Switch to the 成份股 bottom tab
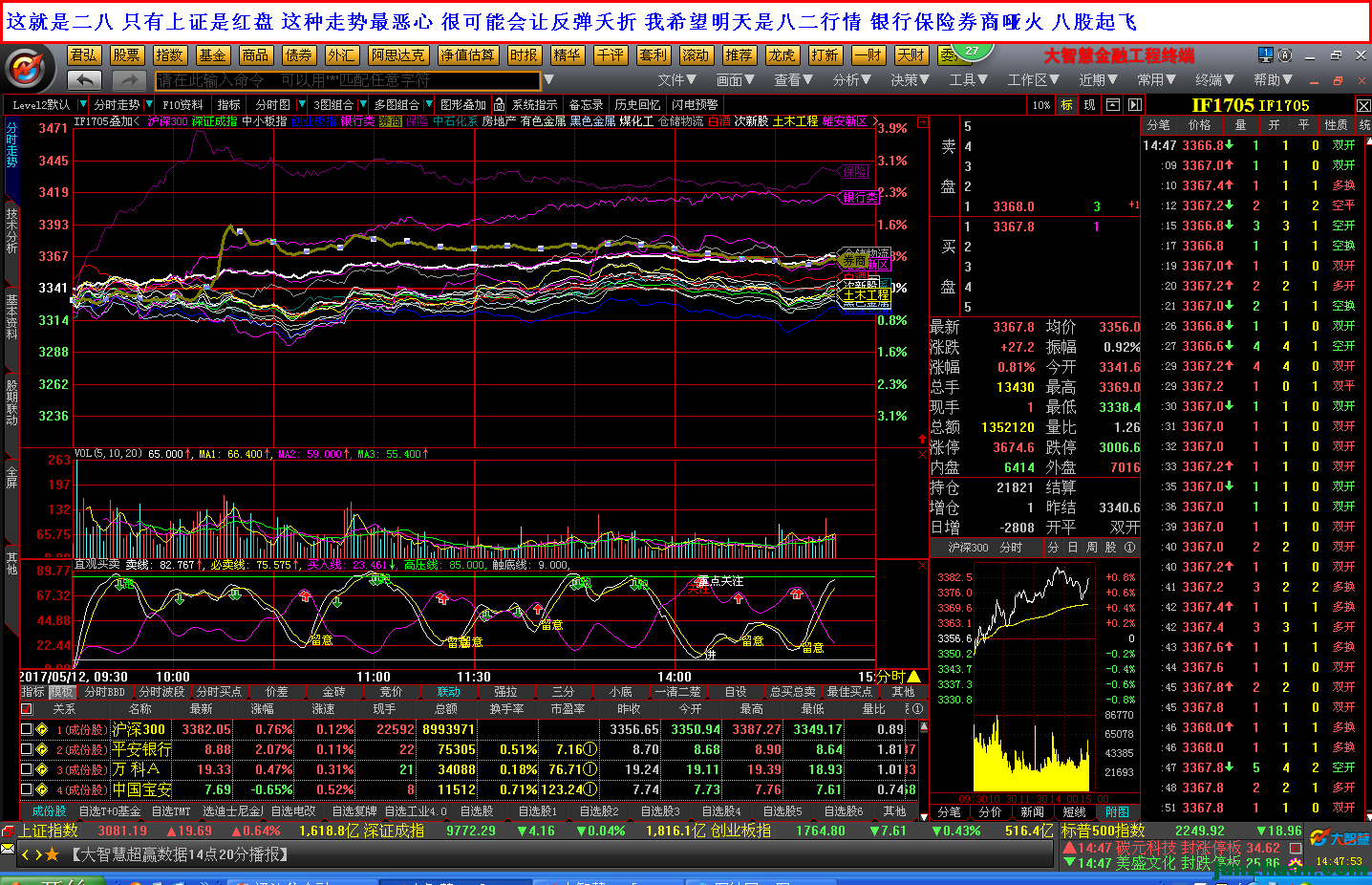Viewport: 1372px width, 885px height. tap(49, 811)
